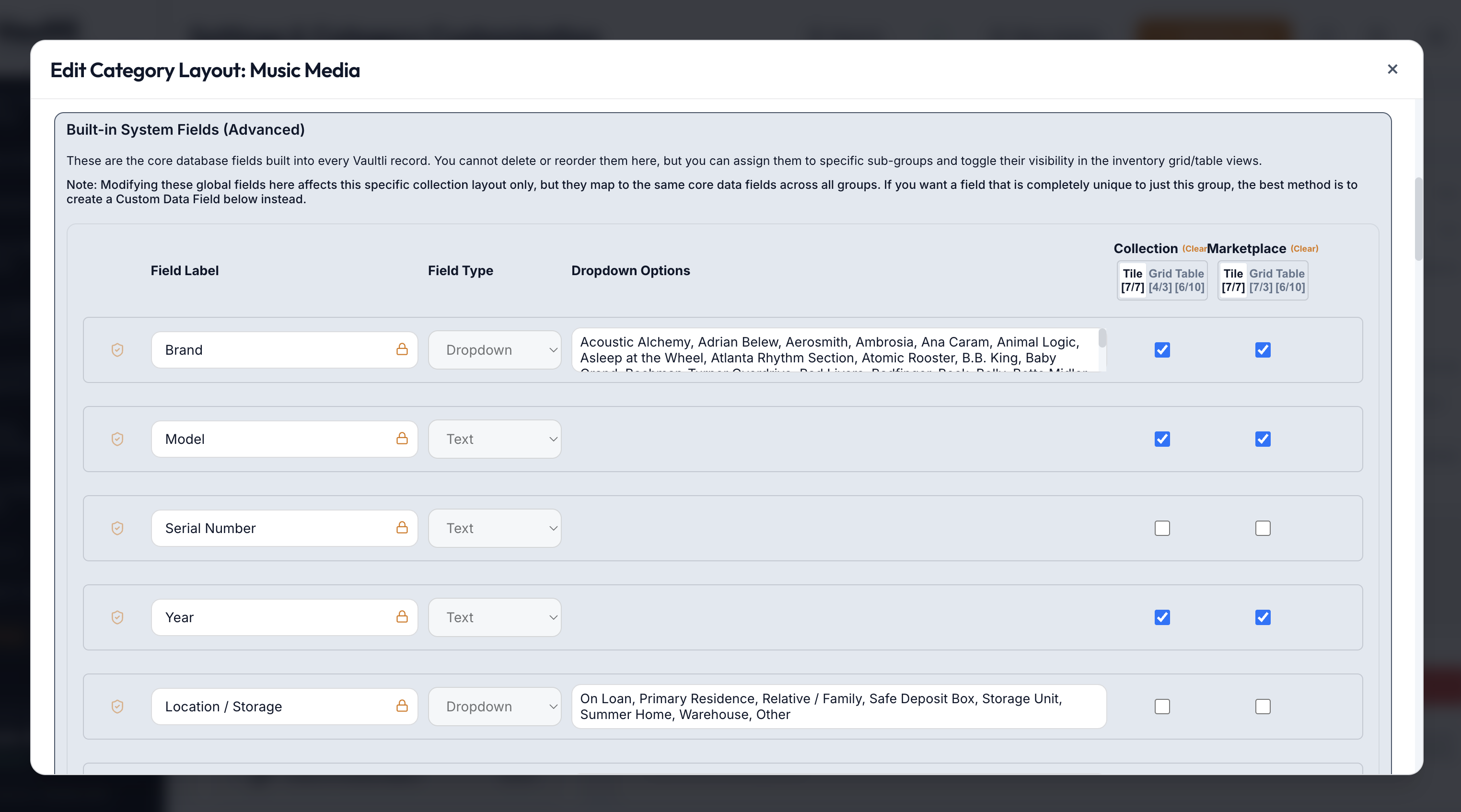Click the Brand field label input
The width and height of the screenshot is (1461, 812).
click(x=285, y=350)
